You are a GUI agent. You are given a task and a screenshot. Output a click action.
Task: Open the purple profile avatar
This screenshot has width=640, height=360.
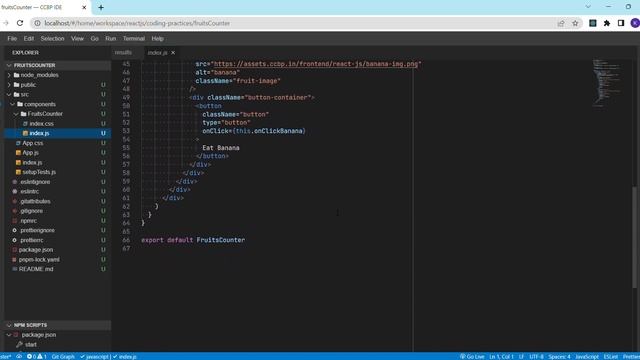point(635,23)
